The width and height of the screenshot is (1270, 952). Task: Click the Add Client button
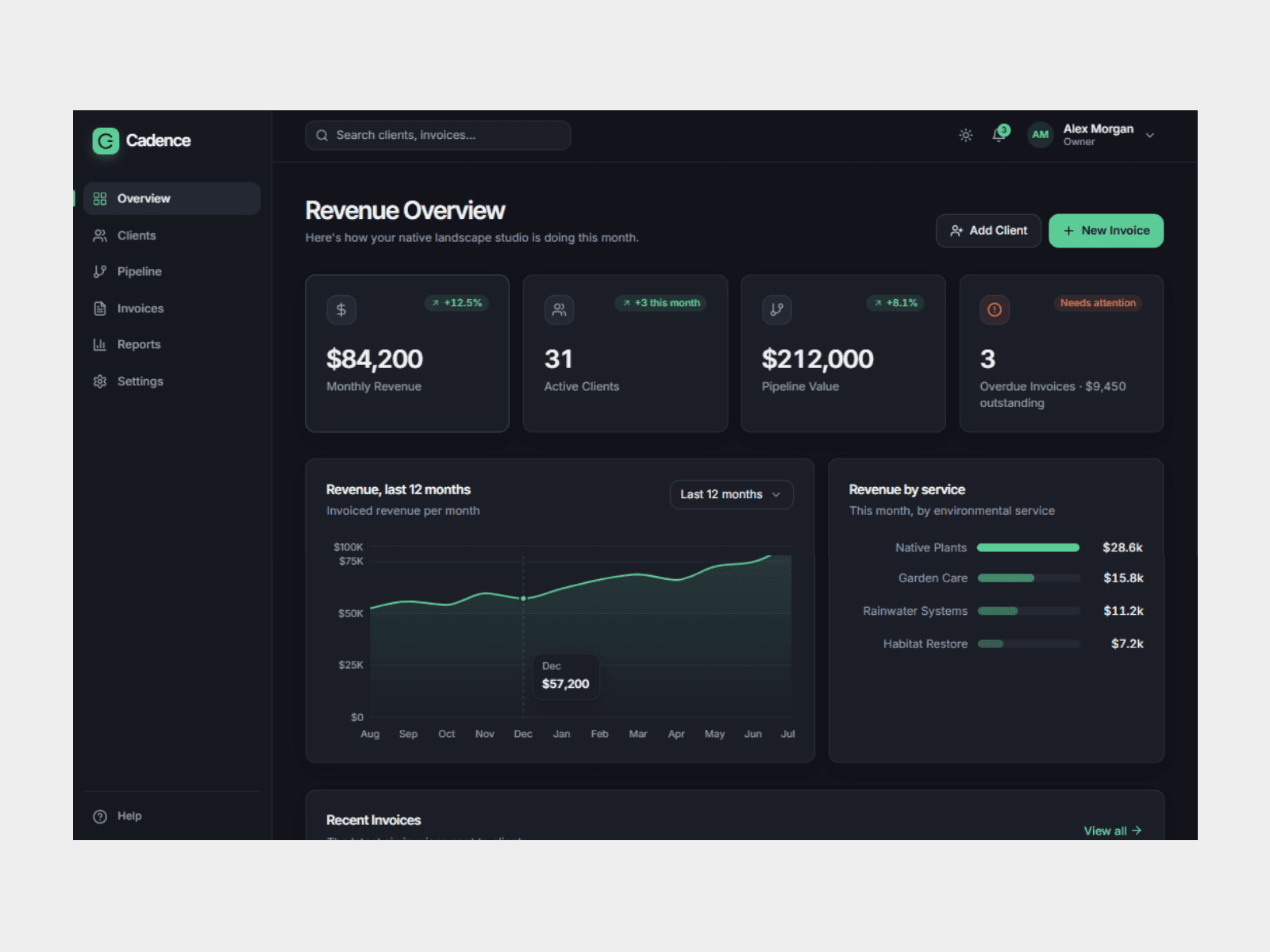pyautogui.click(x=988, y=231)
